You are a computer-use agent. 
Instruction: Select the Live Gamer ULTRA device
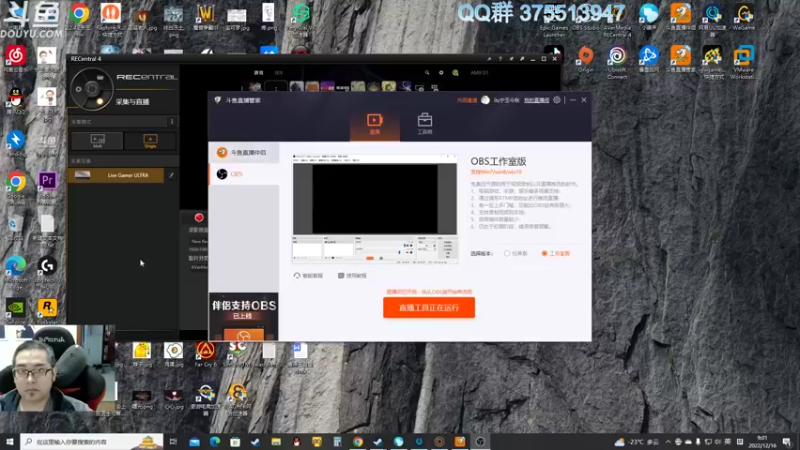click(116, 175)
